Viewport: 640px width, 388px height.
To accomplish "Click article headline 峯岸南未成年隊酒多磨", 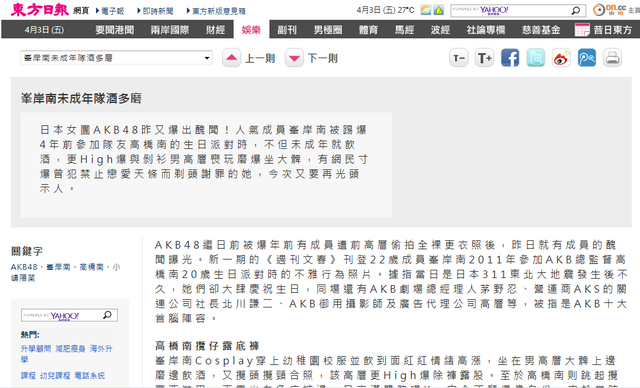I will tap(81, 98).
